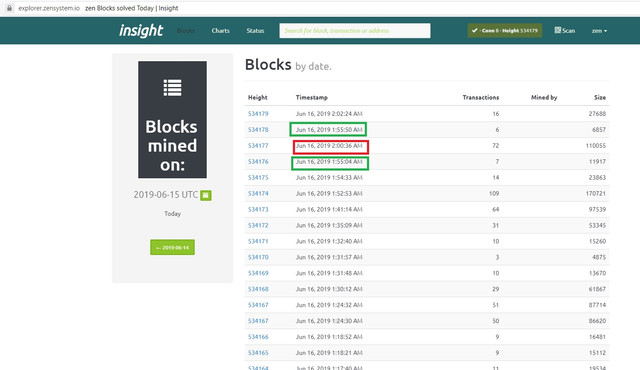The image size is (640, 370).
Task: Click size value 61867
Action: point(597,289)
